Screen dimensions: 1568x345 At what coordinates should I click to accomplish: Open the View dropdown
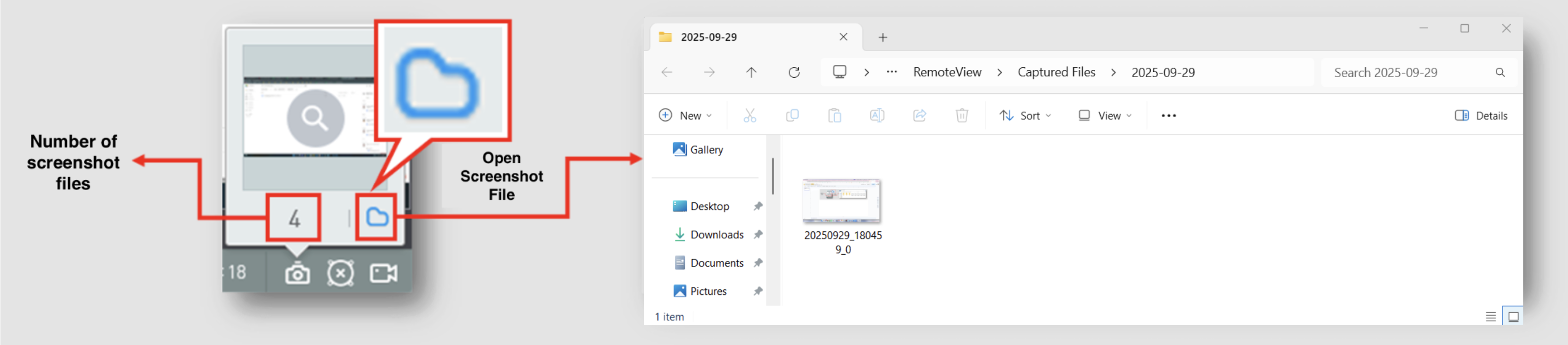pos(1105,115)
